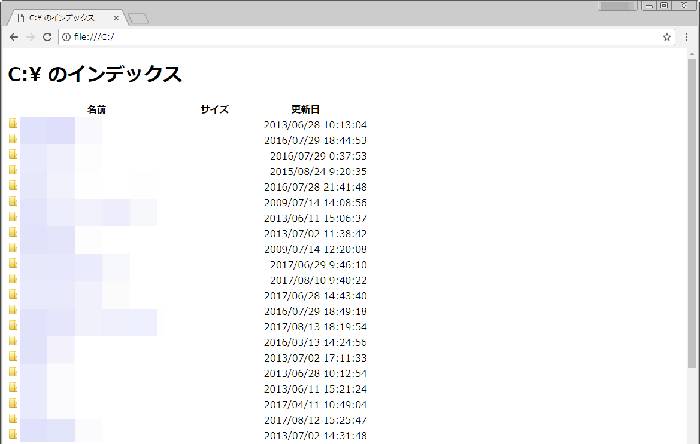Click folder icon on row dated 2016/07/29 0:37:53
This screenshot has height=444, width=700.
point(13,154)
